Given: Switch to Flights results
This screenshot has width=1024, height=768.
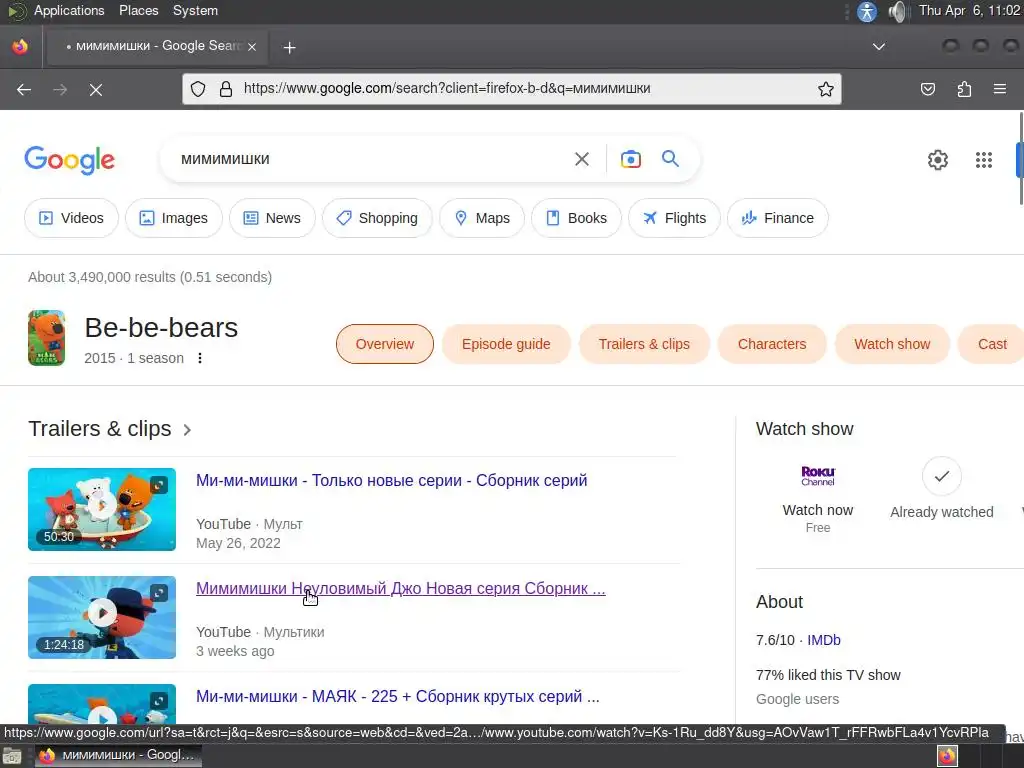Looking at the screenshot, I should [x=675, y=218].
